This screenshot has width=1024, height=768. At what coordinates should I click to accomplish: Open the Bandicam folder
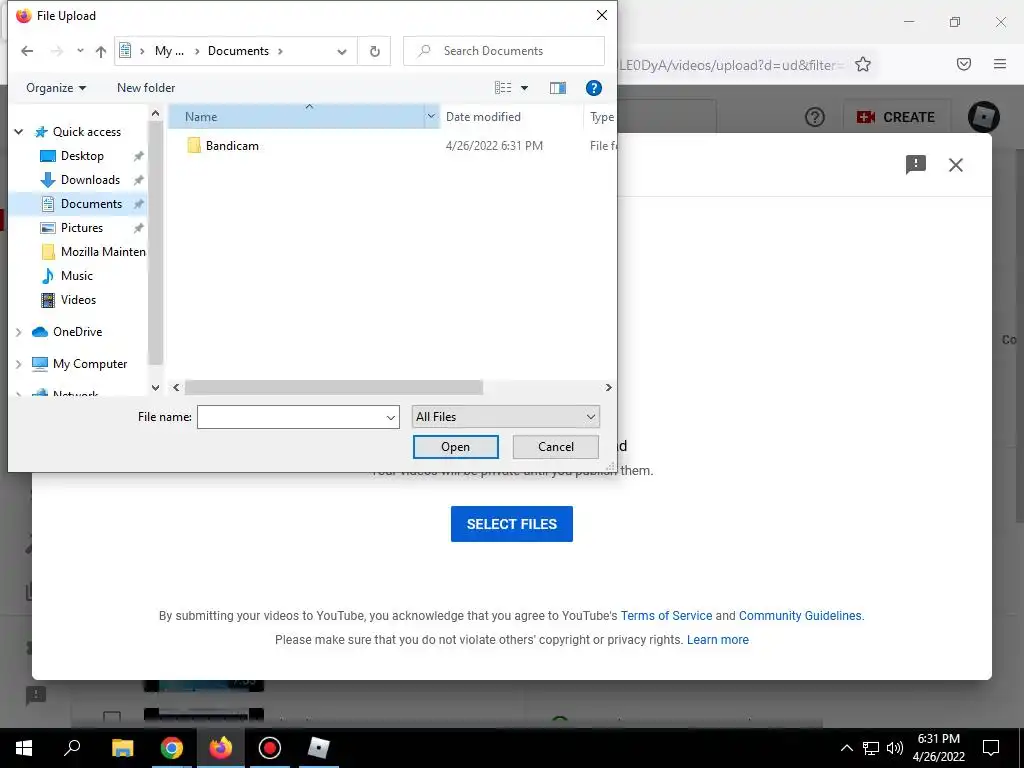pos(232,146)
